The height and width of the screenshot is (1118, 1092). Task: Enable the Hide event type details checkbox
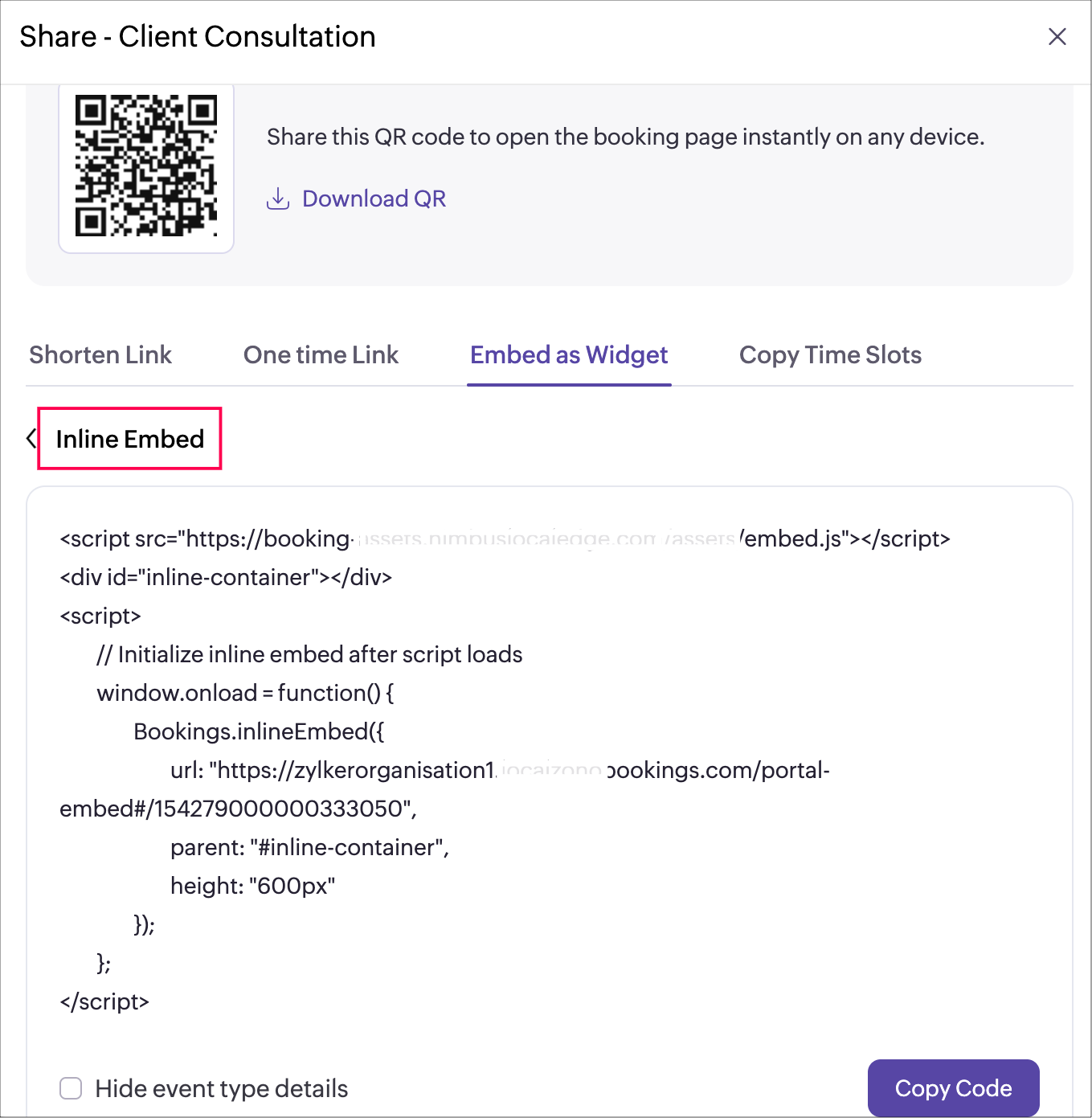tap(72, 1088)
